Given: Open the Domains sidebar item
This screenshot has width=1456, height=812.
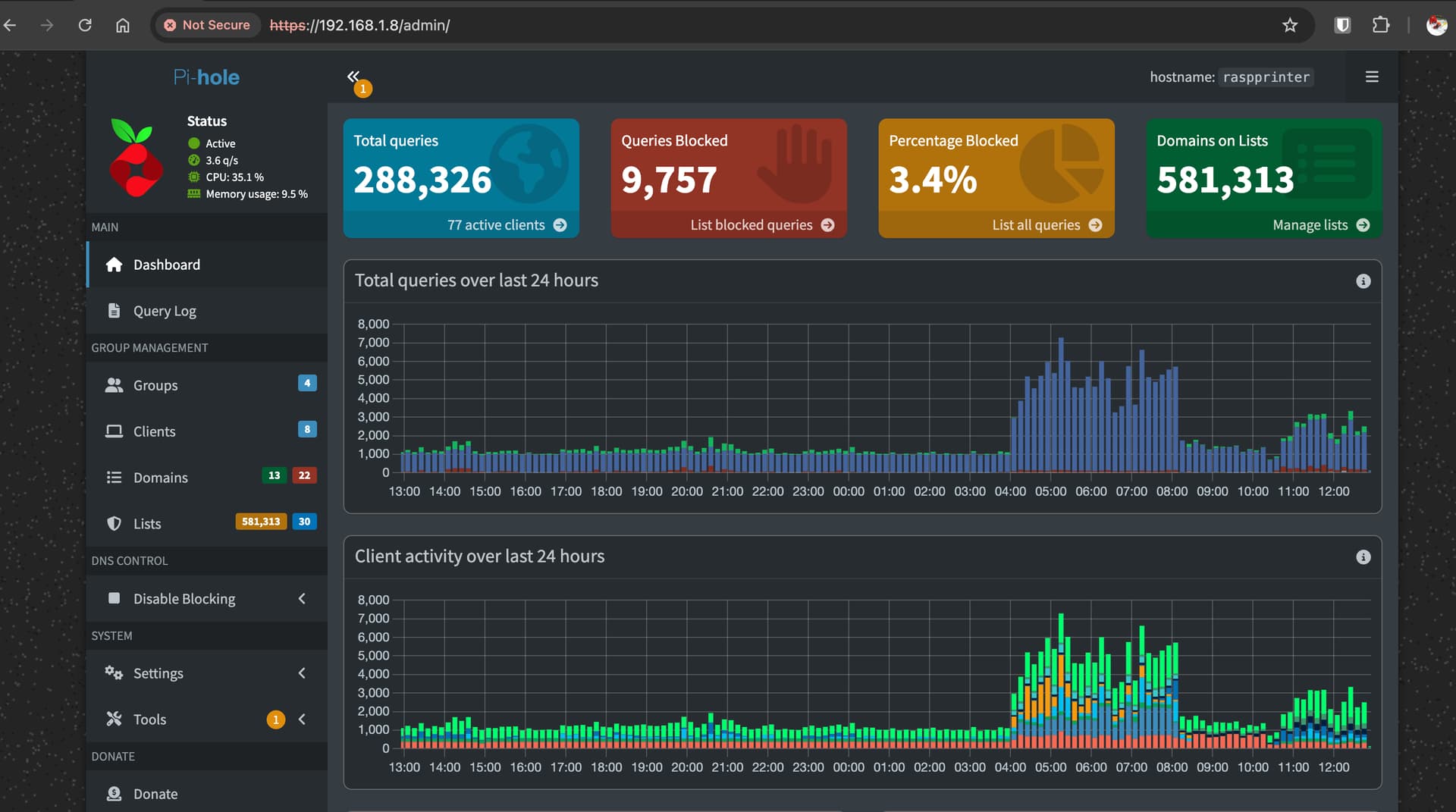Looking at the screenshot, I should (x=160, y=478).
